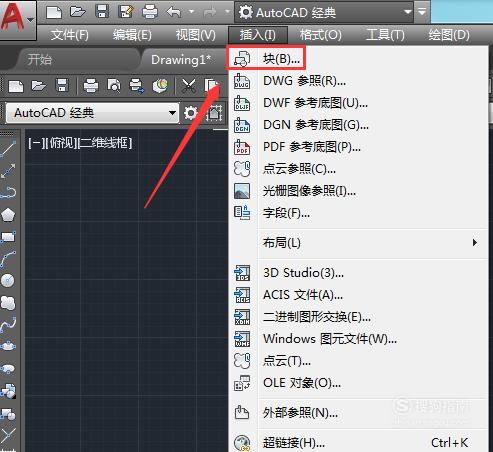This screenshot has height=452, width=493.
Task: Select the Arc tool
Action: (x=8, y=259)
